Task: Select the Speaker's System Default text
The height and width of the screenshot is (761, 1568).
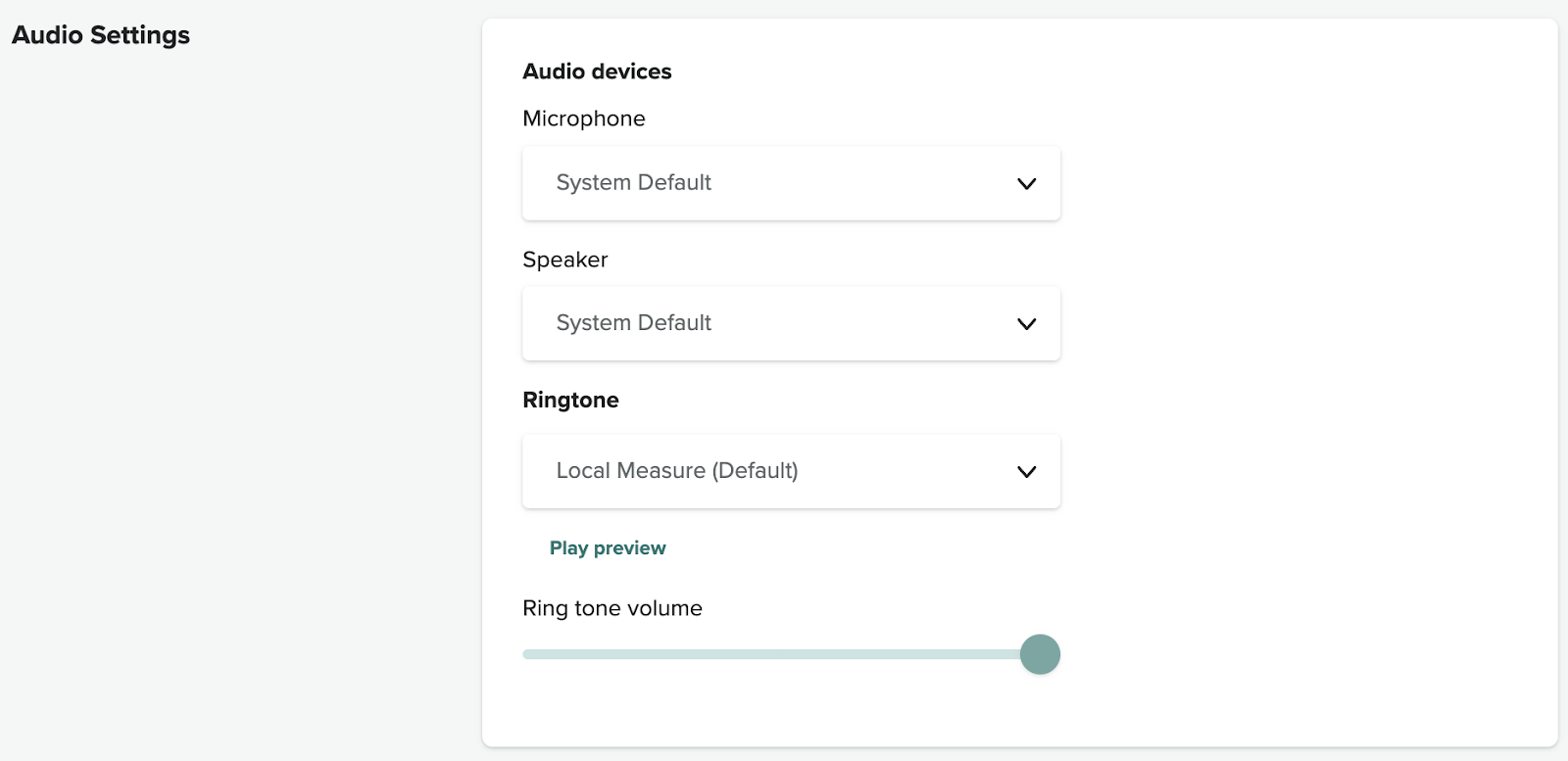Action: [633, 323]
